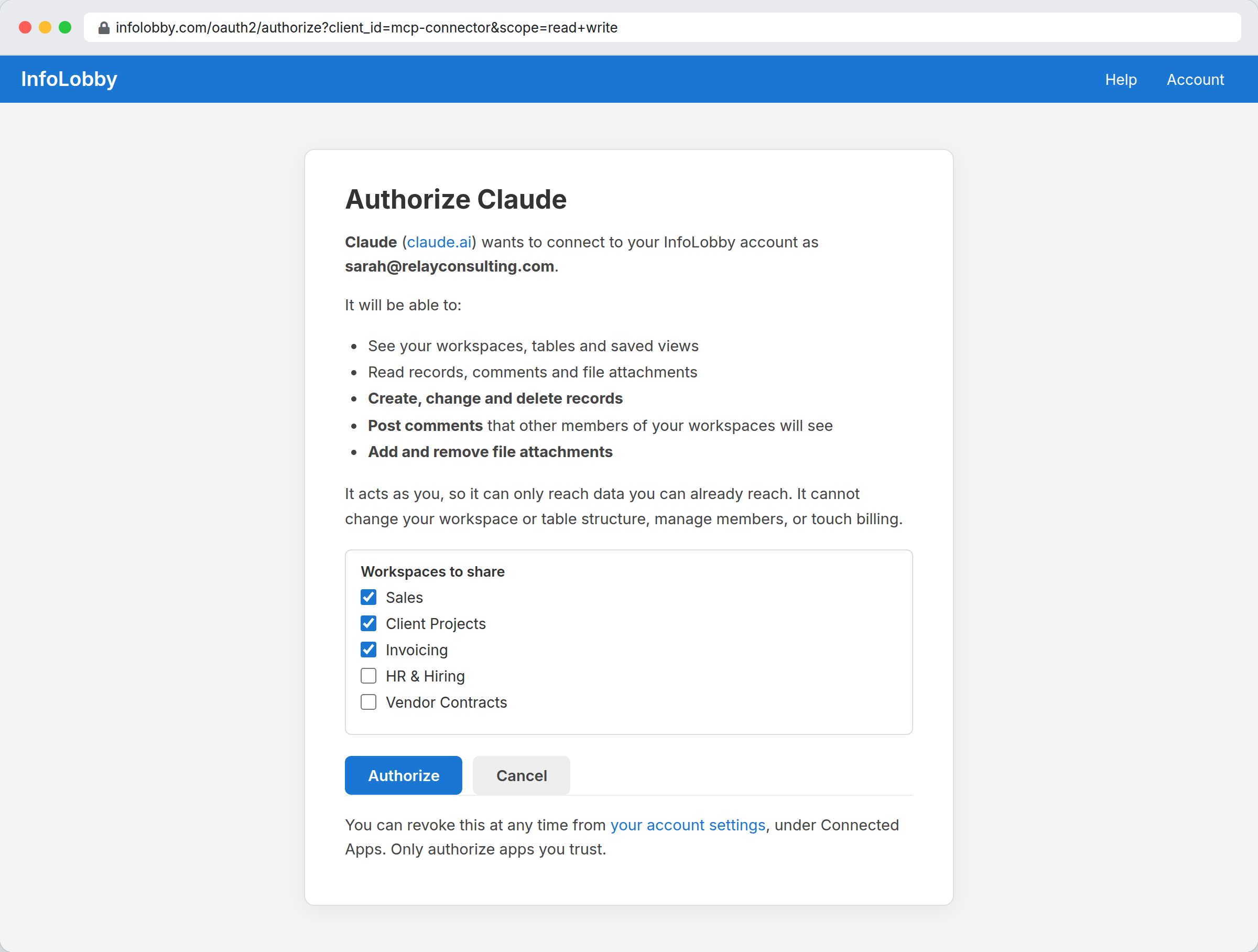Enable the Vendor Contracts workspace checkbox
Viewport: 1258px width, 952px height.
368,702
